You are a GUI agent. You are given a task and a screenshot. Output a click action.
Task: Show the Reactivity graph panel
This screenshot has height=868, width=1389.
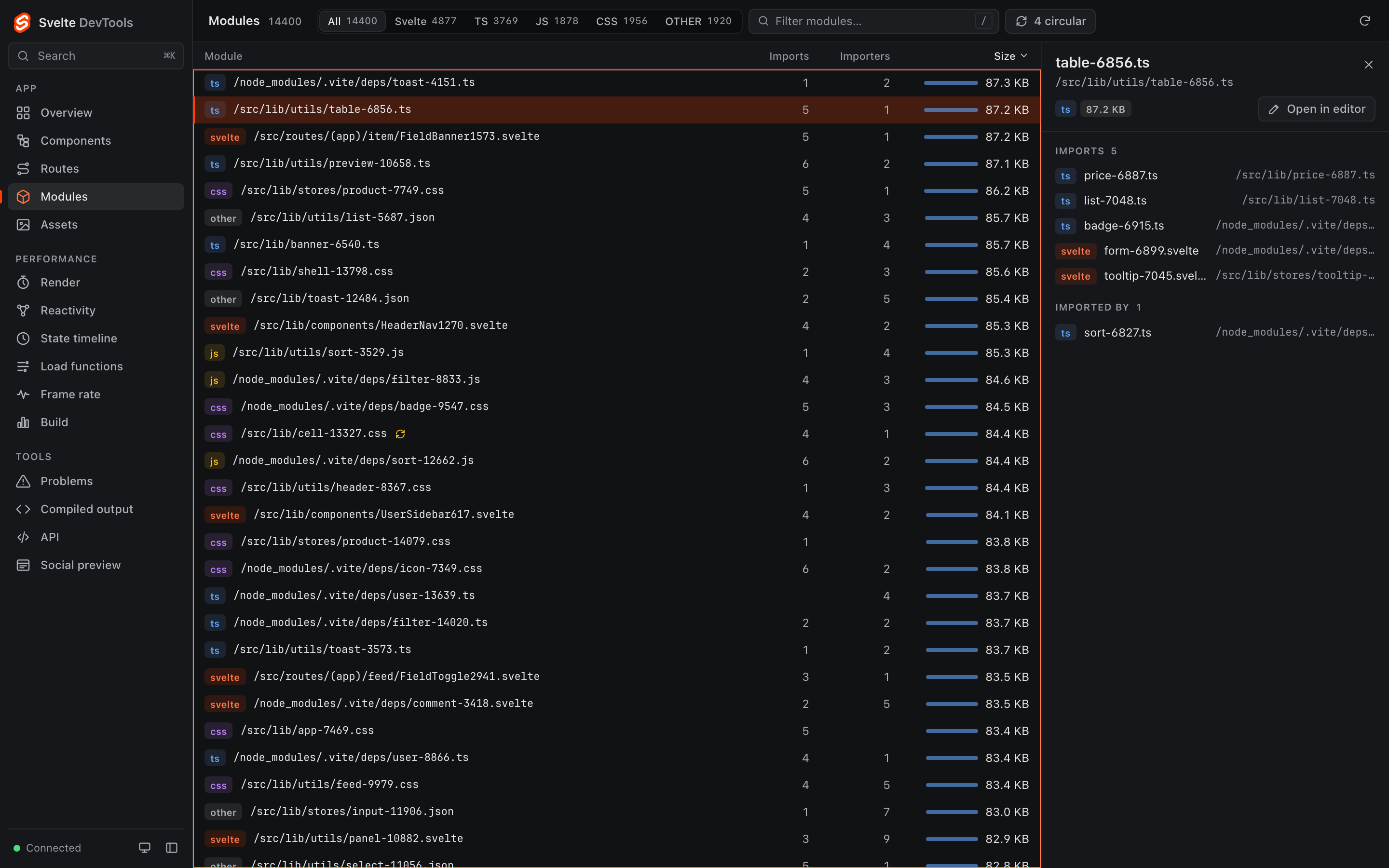click(x=96, y=311)
